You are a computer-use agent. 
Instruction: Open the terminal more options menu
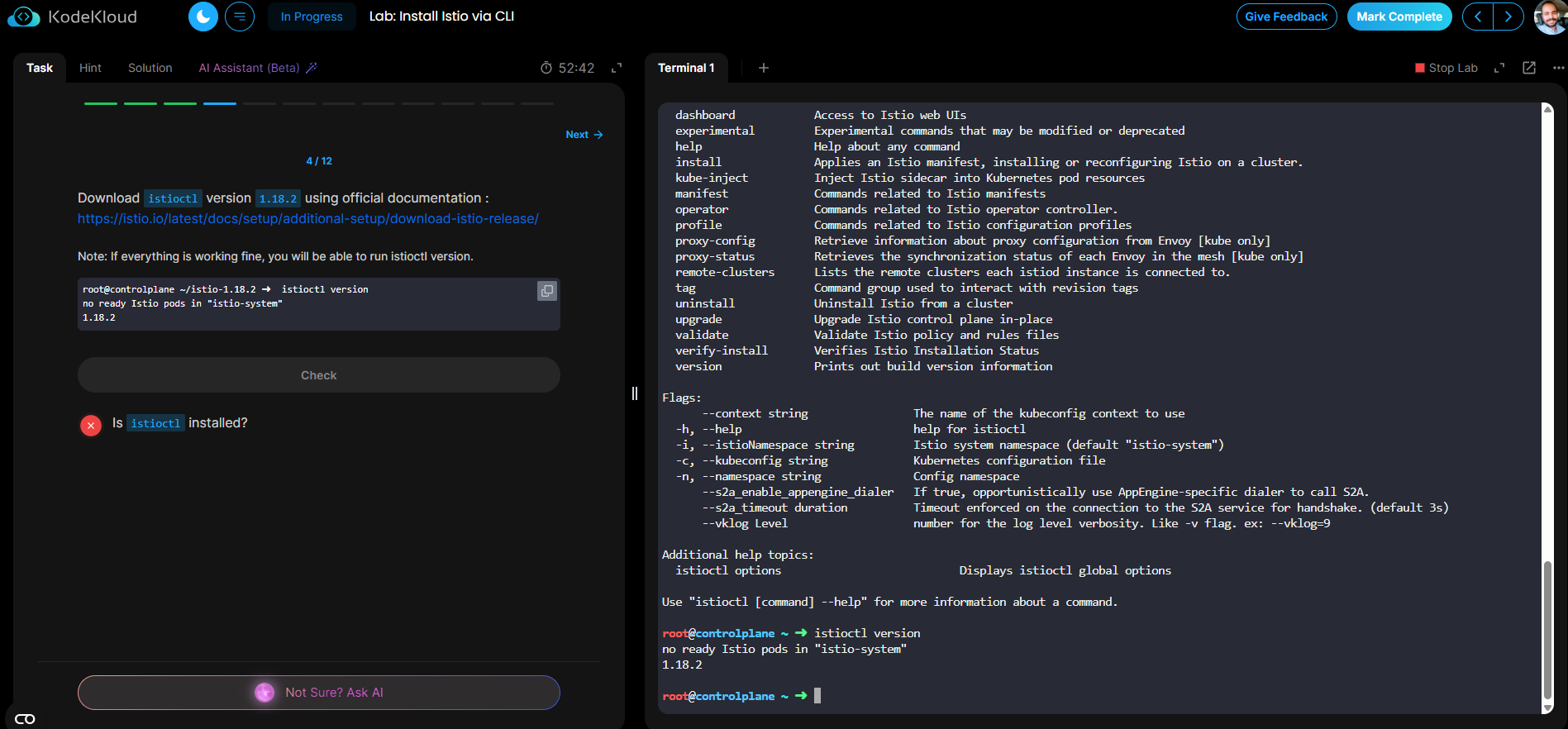pyautogui.click(x=1558, y=68)
